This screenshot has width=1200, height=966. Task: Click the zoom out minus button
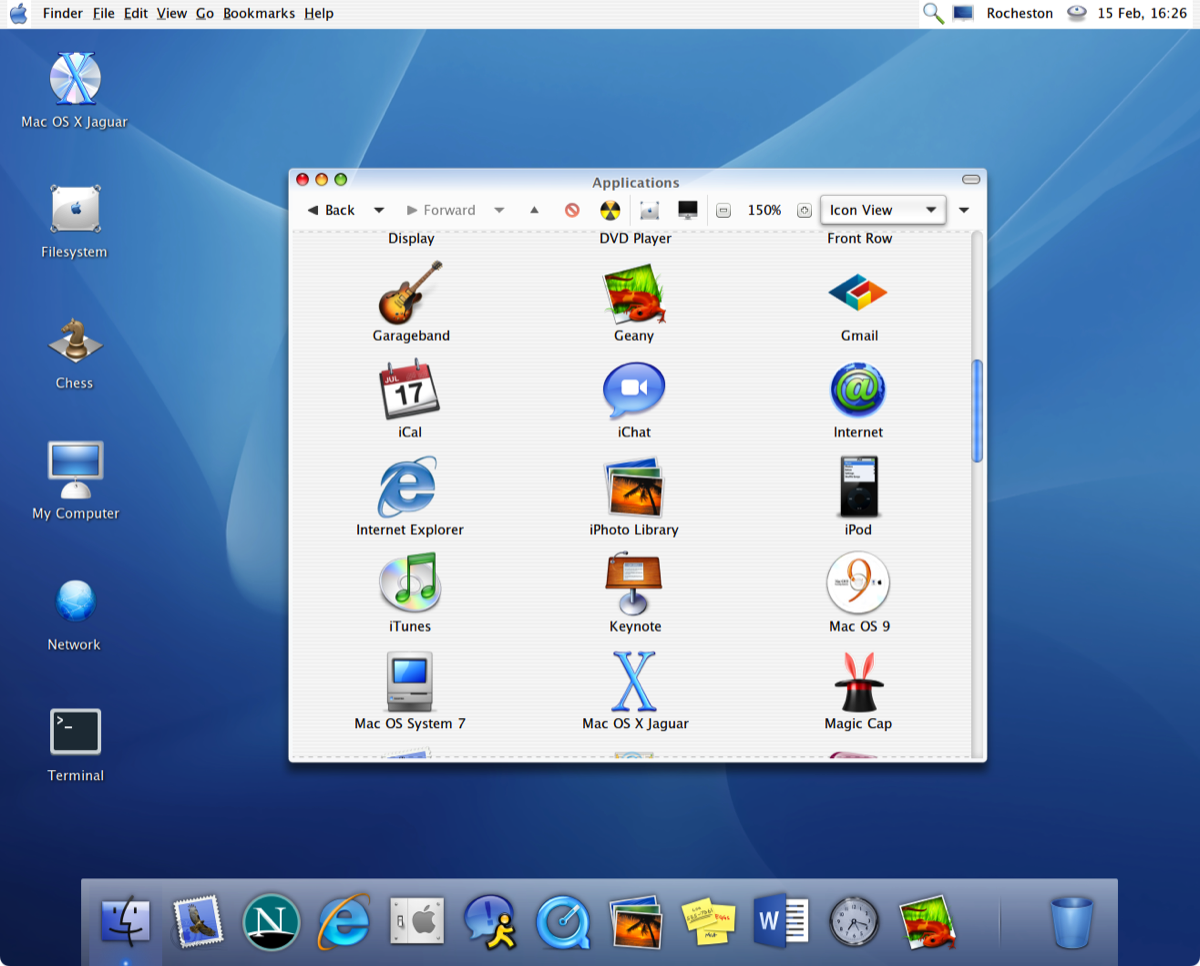(724, 210)
